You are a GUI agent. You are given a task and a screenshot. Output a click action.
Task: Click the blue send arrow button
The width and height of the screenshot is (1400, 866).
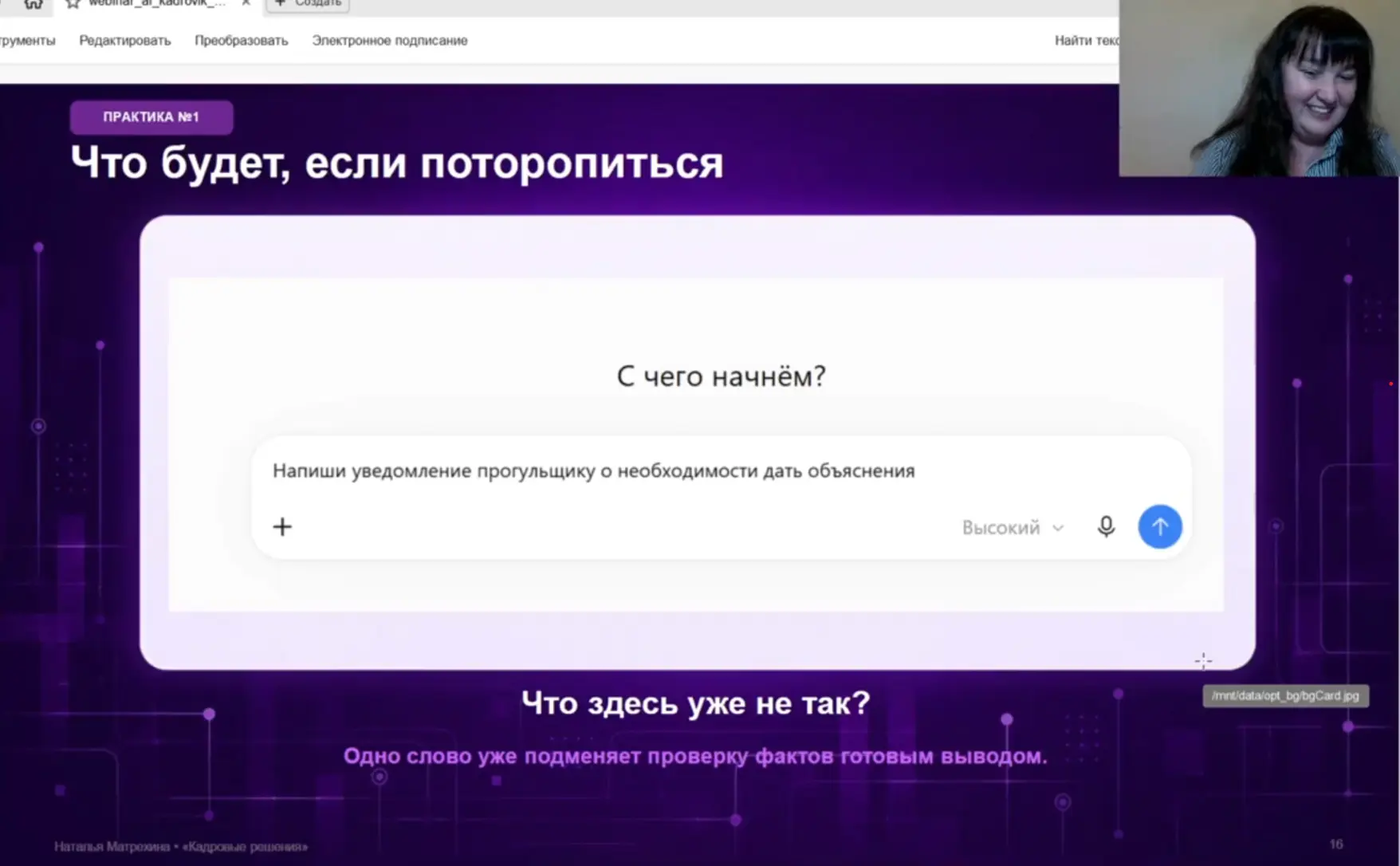[1160, 526]
